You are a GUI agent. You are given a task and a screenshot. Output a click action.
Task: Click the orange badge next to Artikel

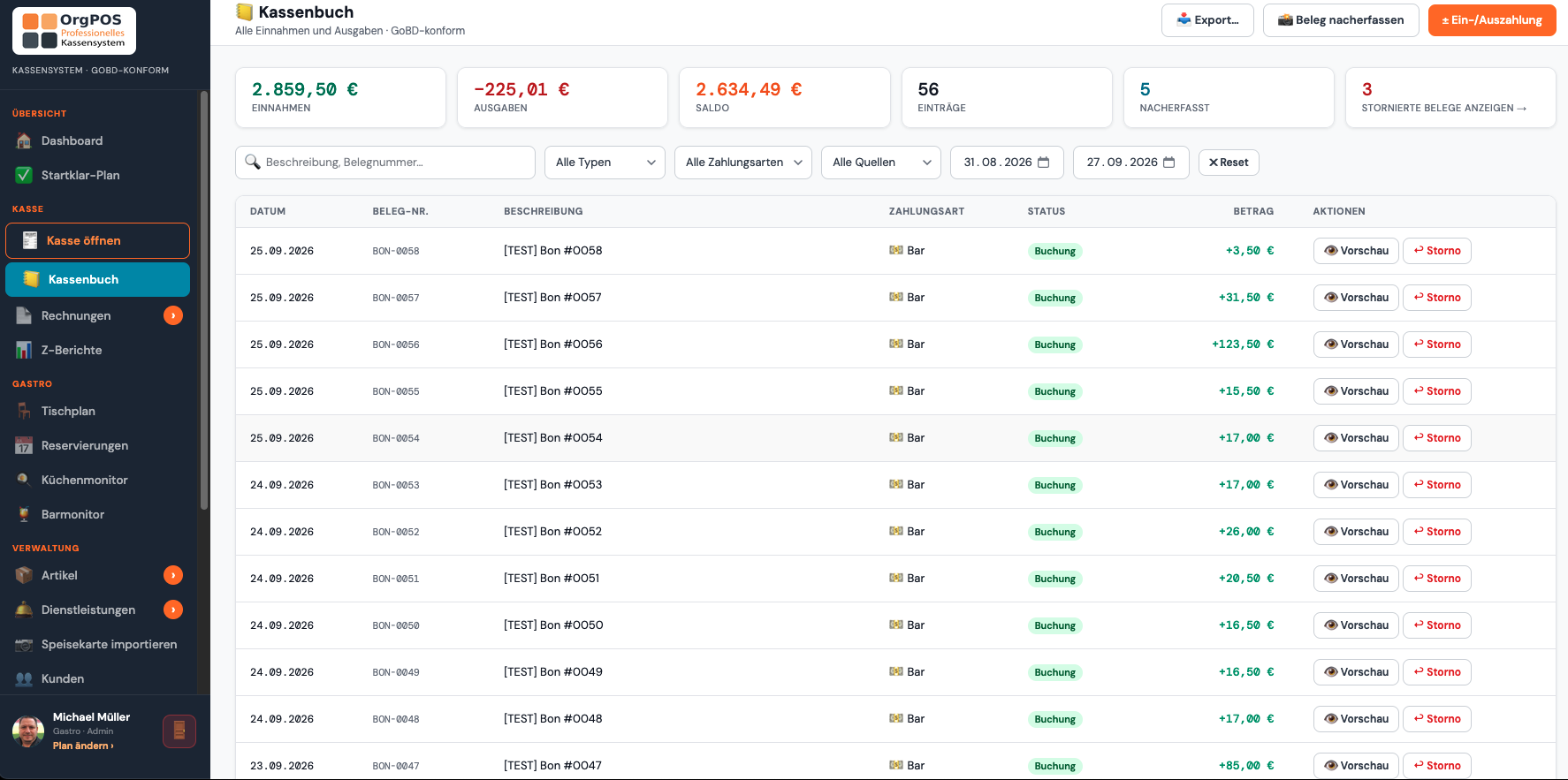(x=173, y=575)
